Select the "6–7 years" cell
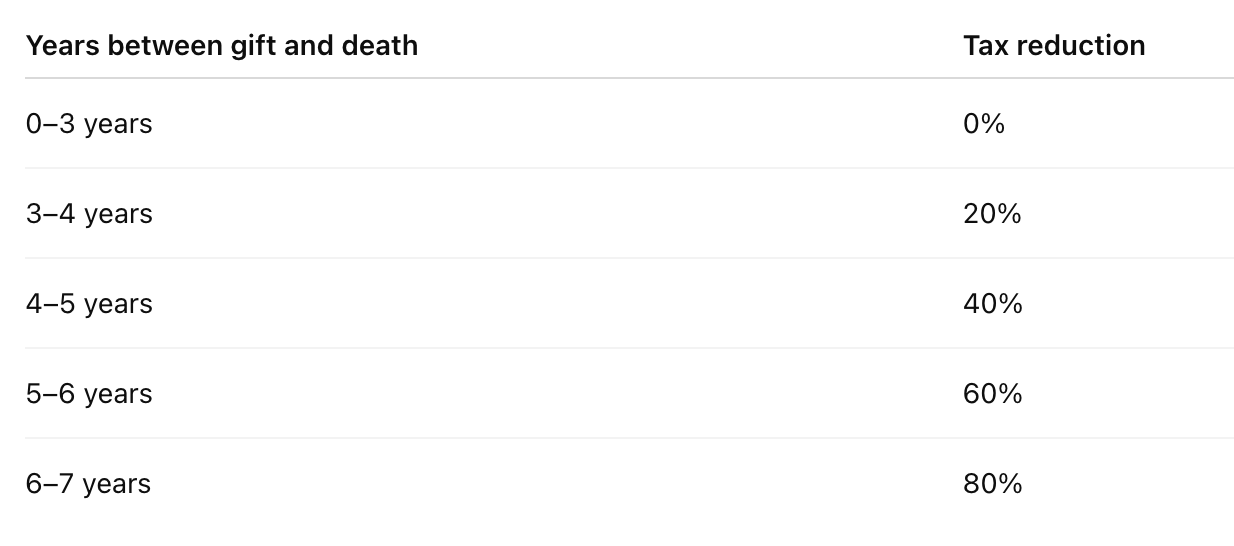The width and height of the screenshot is (1234, 546). click(89, 484)
